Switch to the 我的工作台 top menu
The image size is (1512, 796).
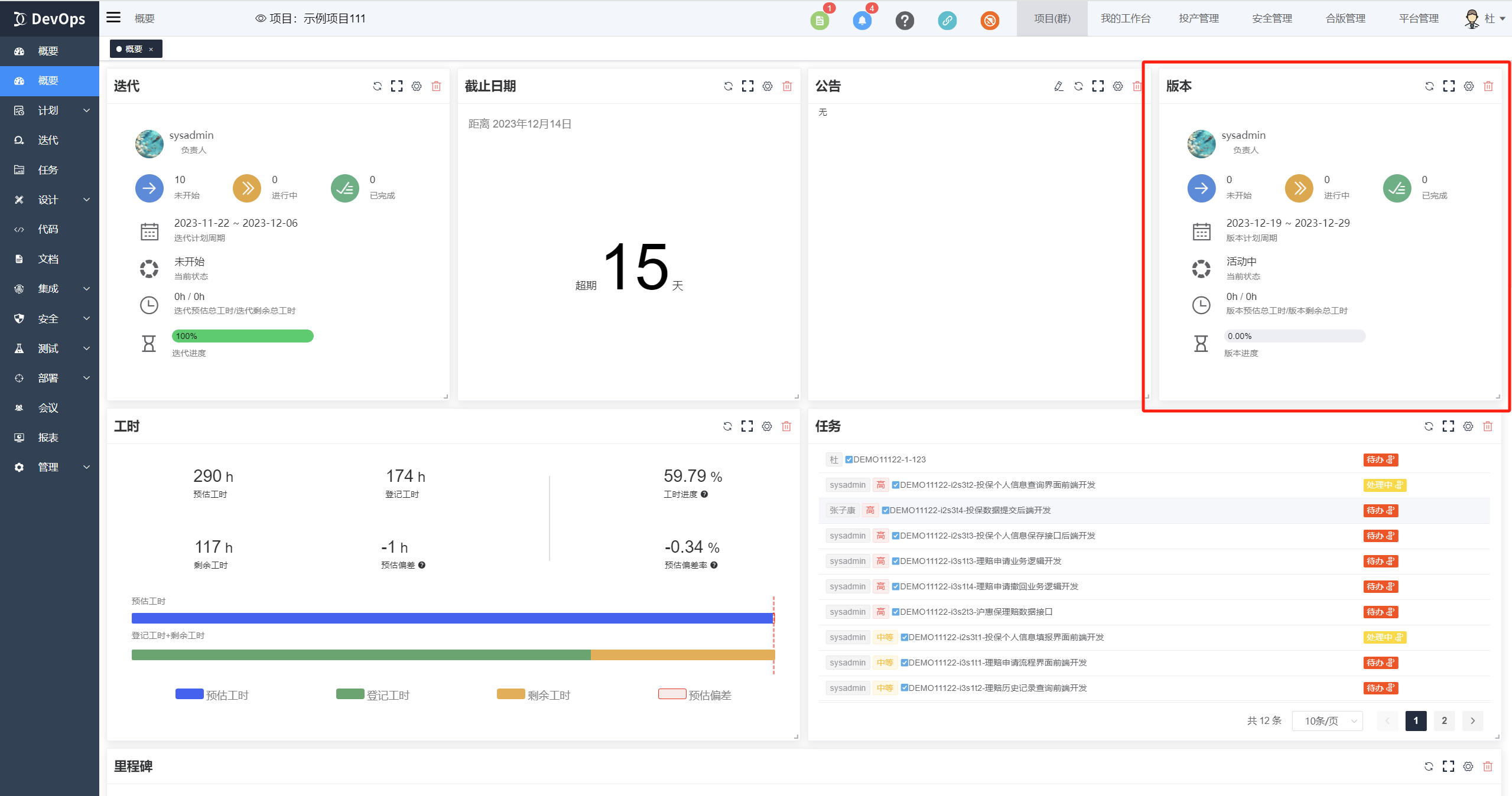click(x=1125, y=18)
